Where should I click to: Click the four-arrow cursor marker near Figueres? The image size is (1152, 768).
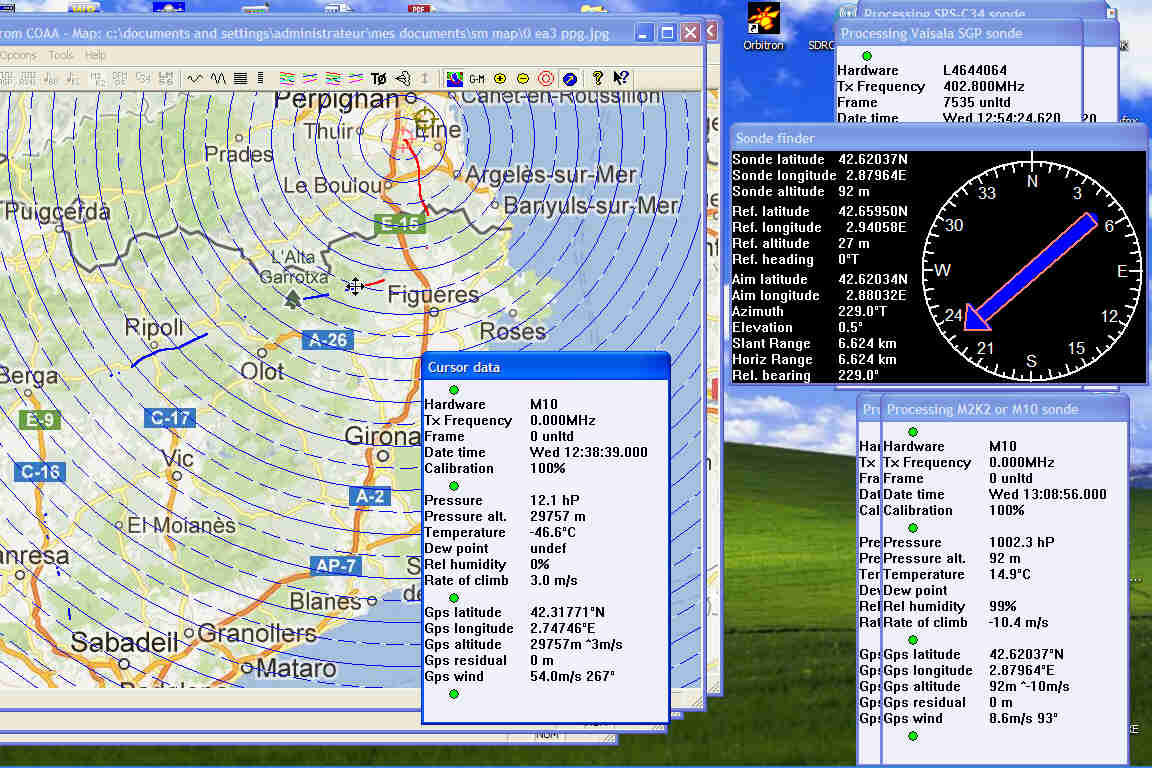(355, 287)
